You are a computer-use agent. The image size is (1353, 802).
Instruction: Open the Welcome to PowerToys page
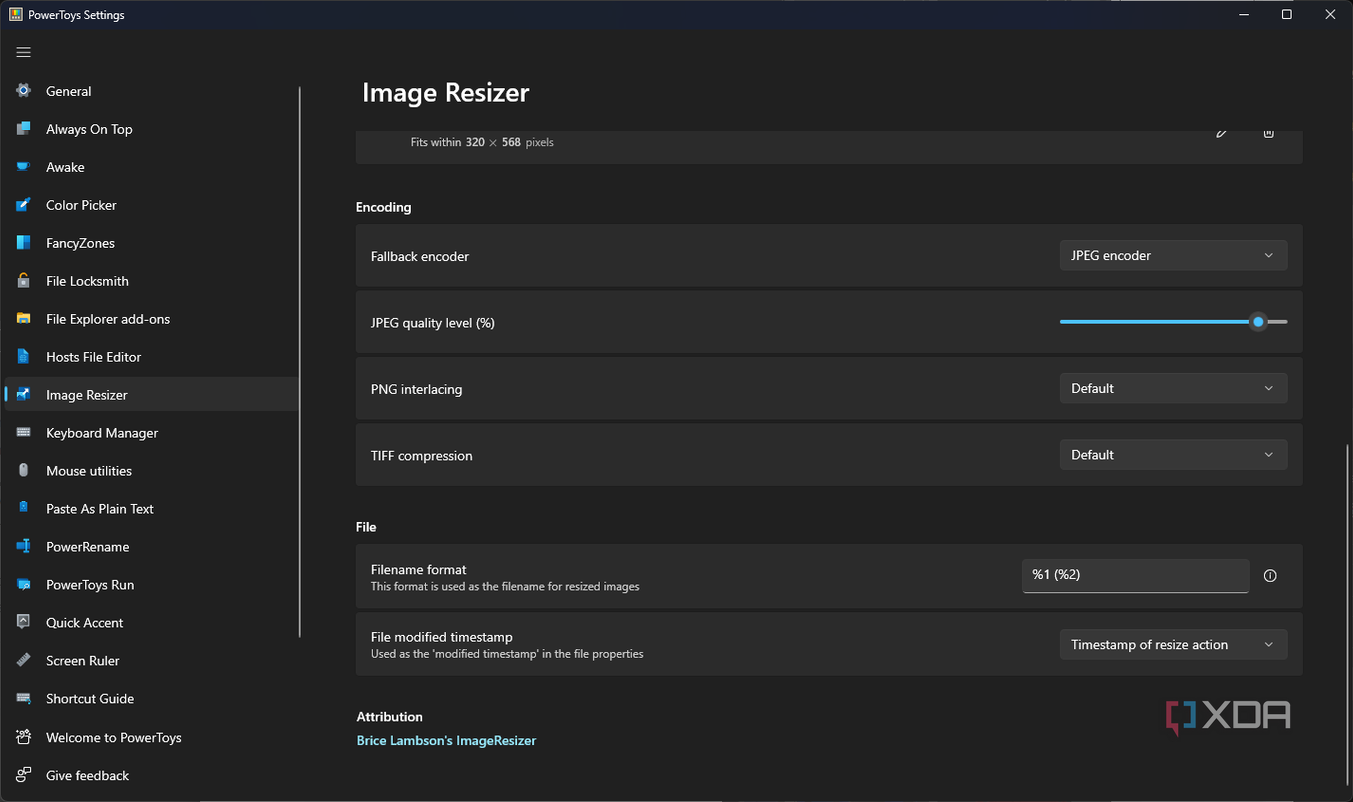[152, 738]
